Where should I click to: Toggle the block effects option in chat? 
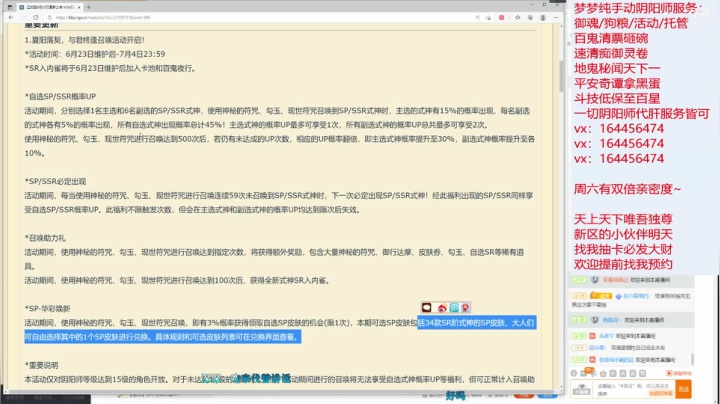point(679,373)
